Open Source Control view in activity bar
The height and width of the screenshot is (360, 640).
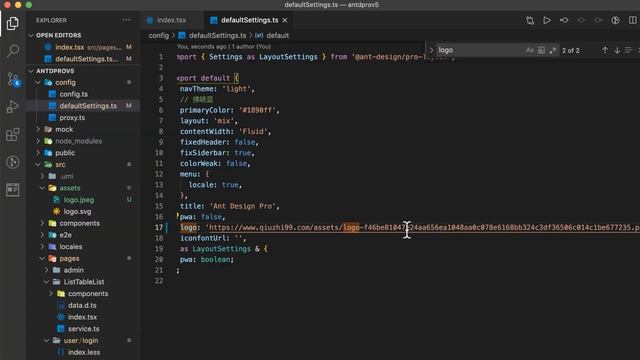(13, 79)
